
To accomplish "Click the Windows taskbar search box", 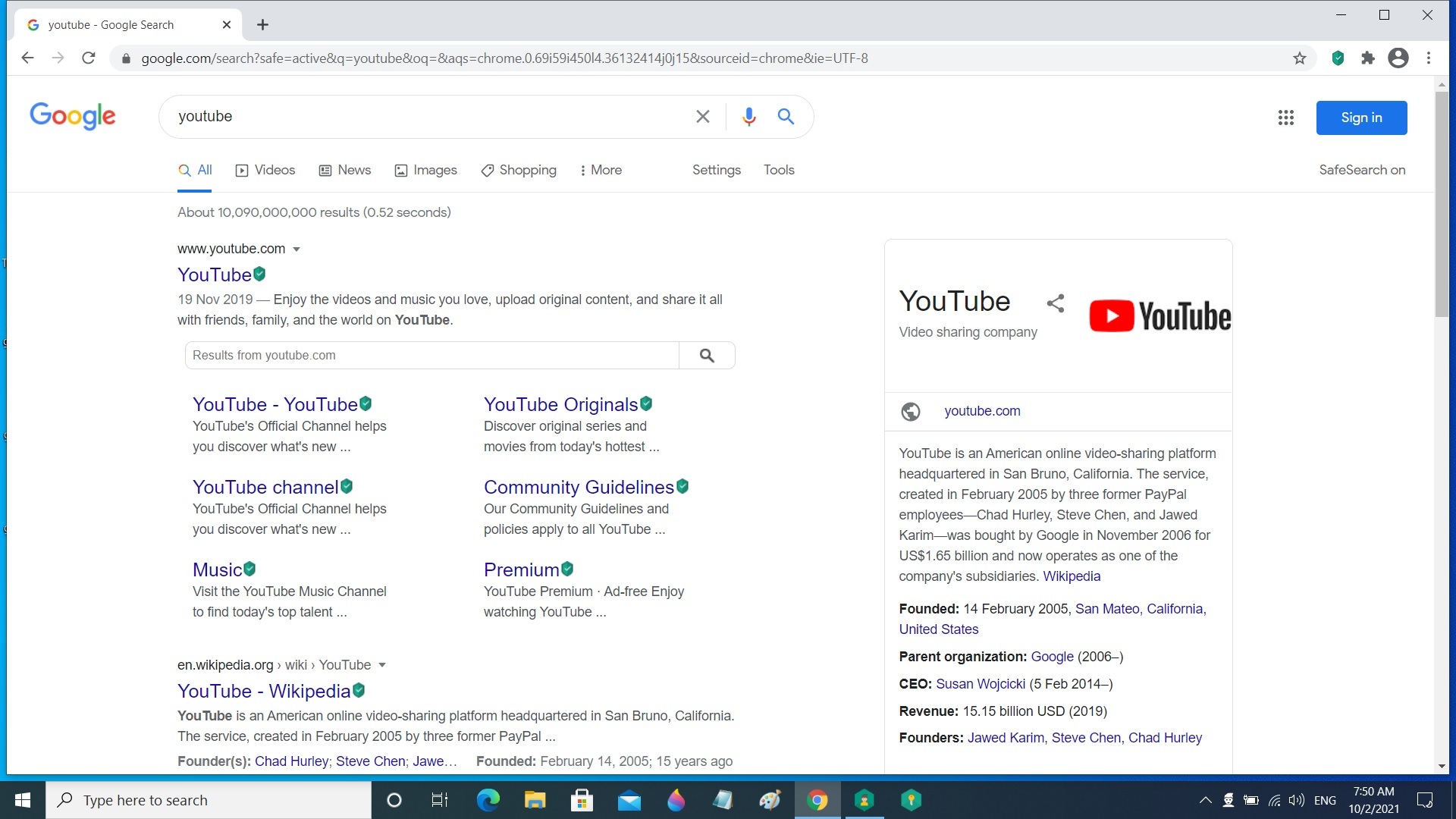I will click(209, 800).
